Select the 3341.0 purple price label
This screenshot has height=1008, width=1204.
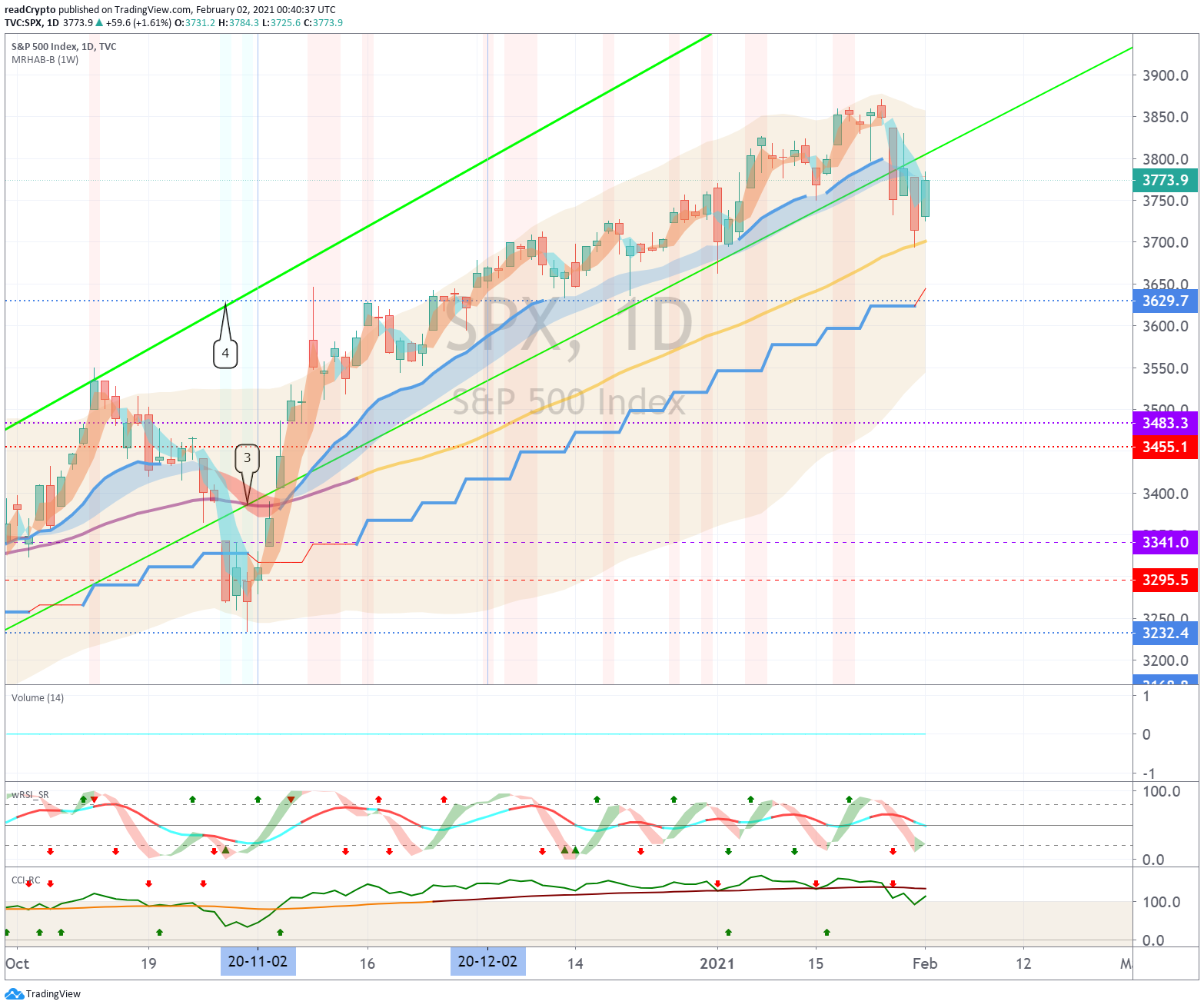coord(1165,542)
